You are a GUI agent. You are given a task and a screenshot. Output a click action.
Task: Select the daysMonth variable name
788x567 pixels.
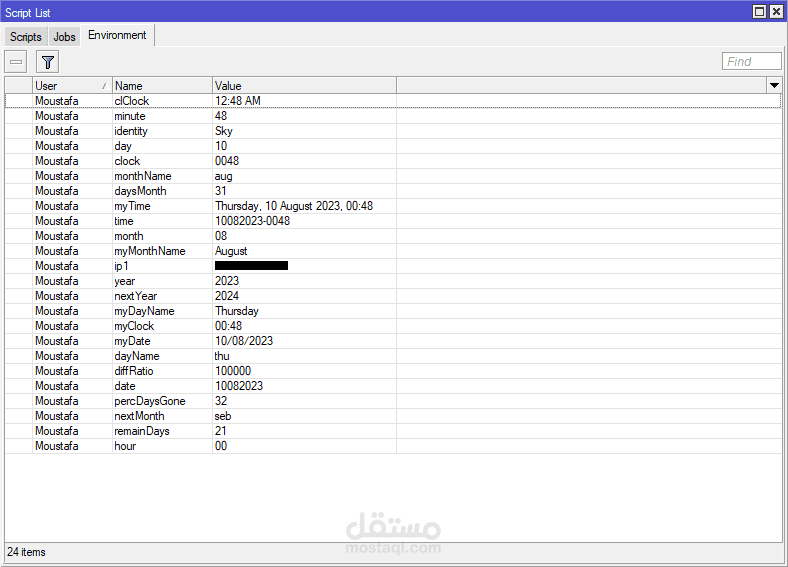coord(140,192)
